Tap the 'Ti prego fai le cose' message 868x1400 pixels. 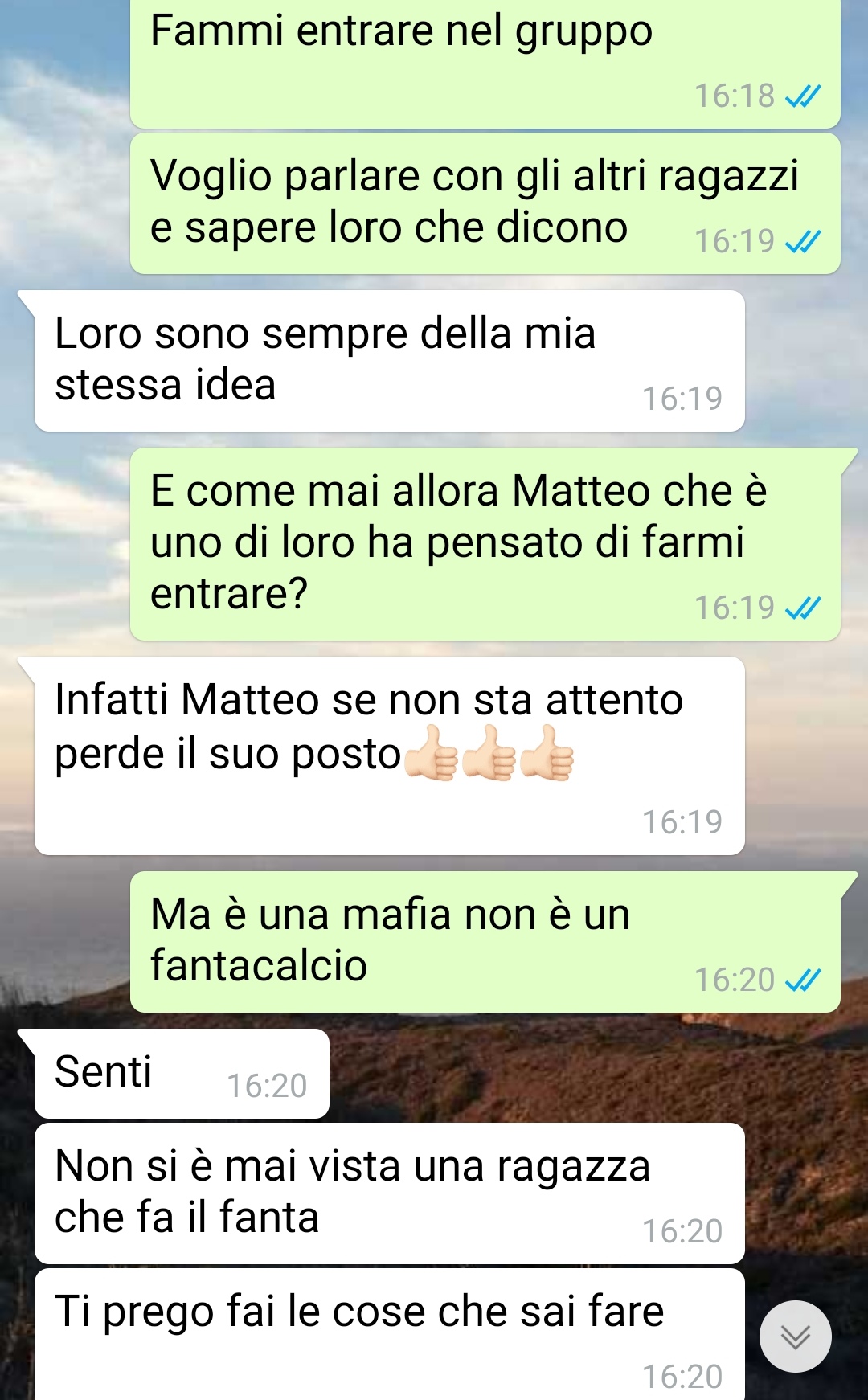coord(389,1335)
